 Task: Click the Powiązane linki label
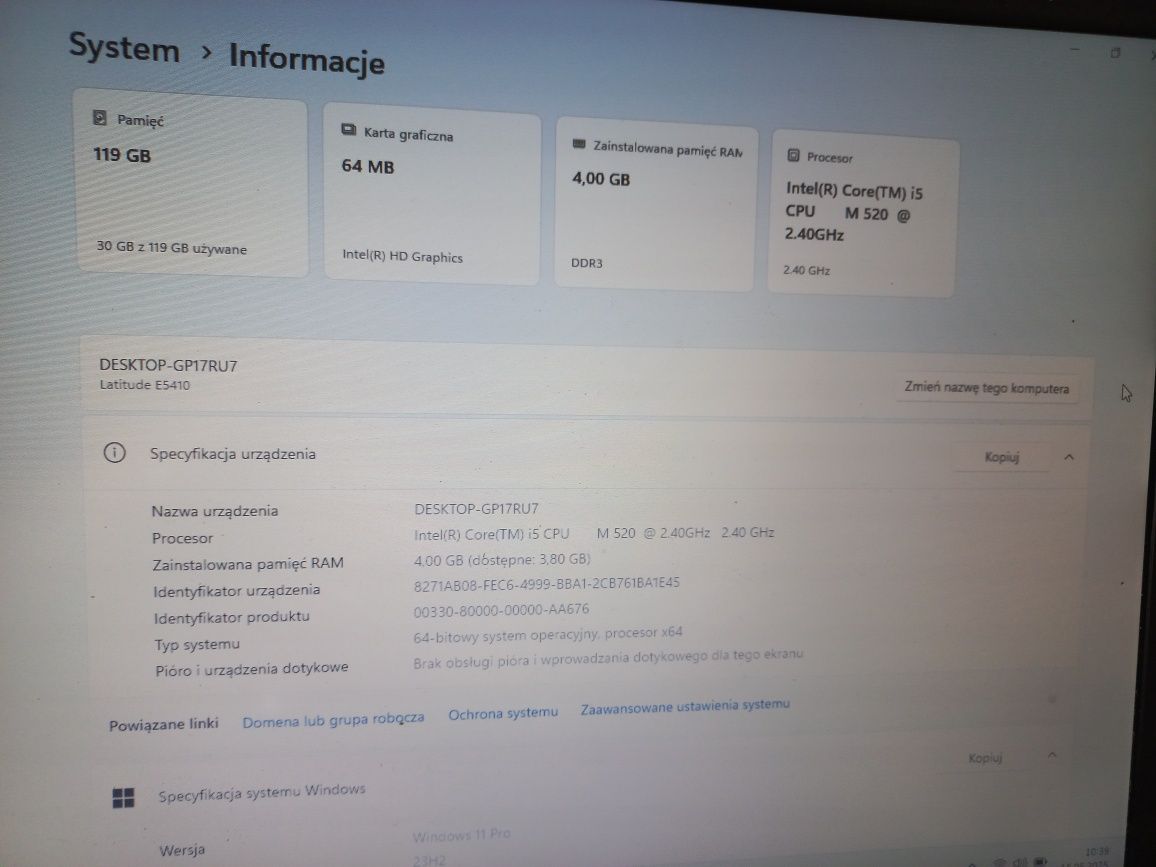click(x=164, y=724)
